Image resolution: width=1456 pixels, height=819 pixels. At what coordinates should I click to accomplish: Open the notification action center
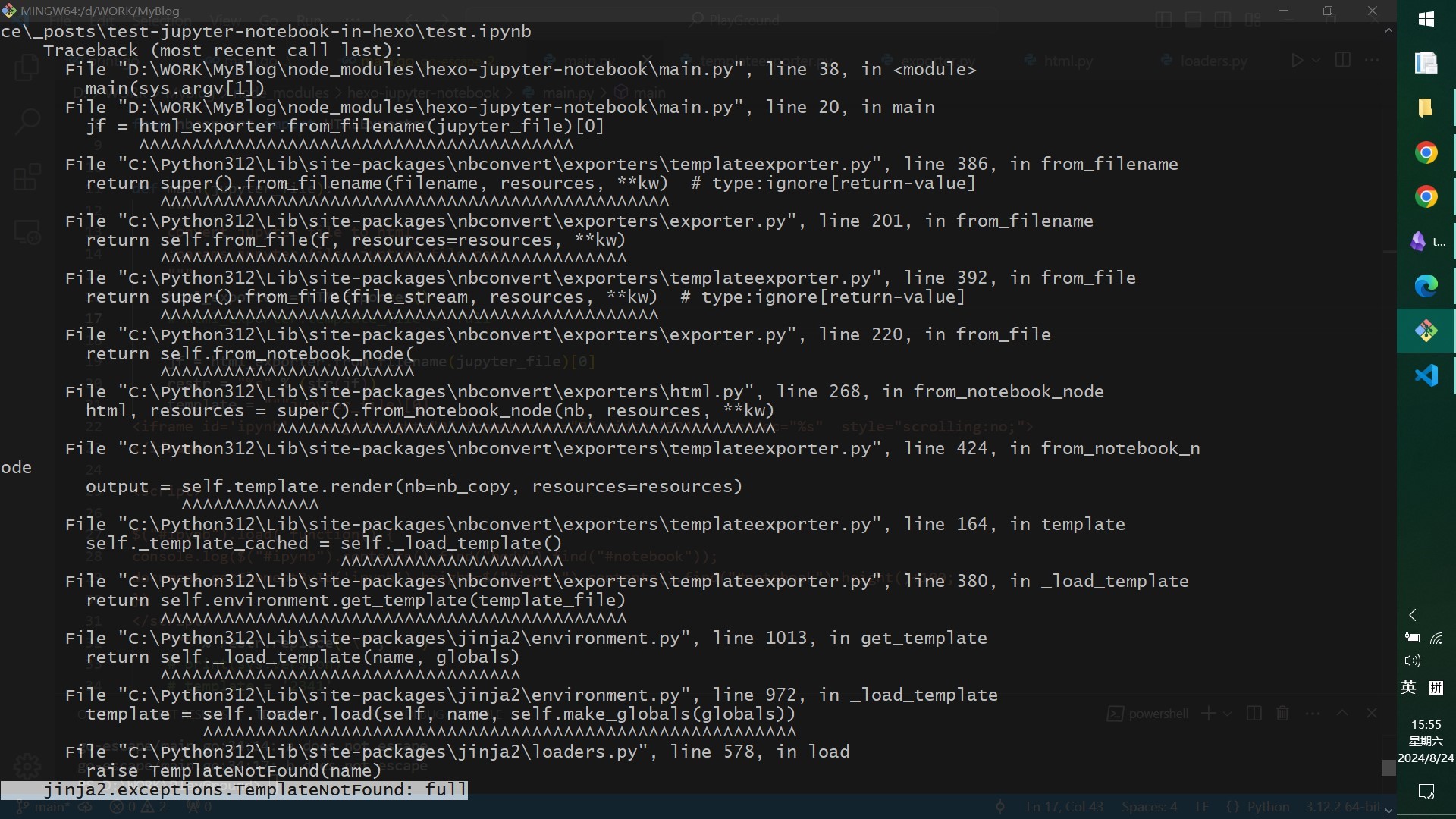[1426, 792]
